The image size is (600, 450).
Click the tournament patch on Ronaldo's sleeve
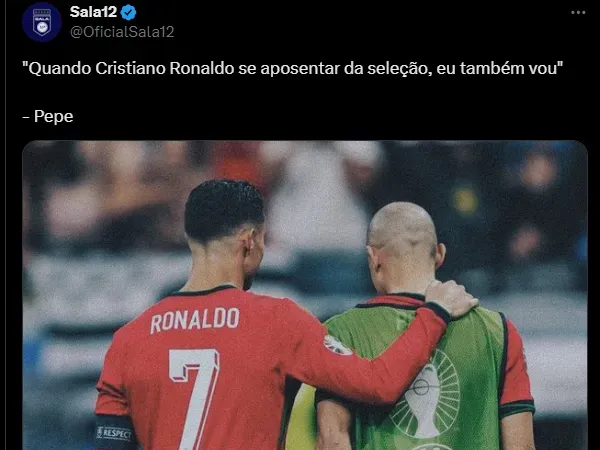337,345
